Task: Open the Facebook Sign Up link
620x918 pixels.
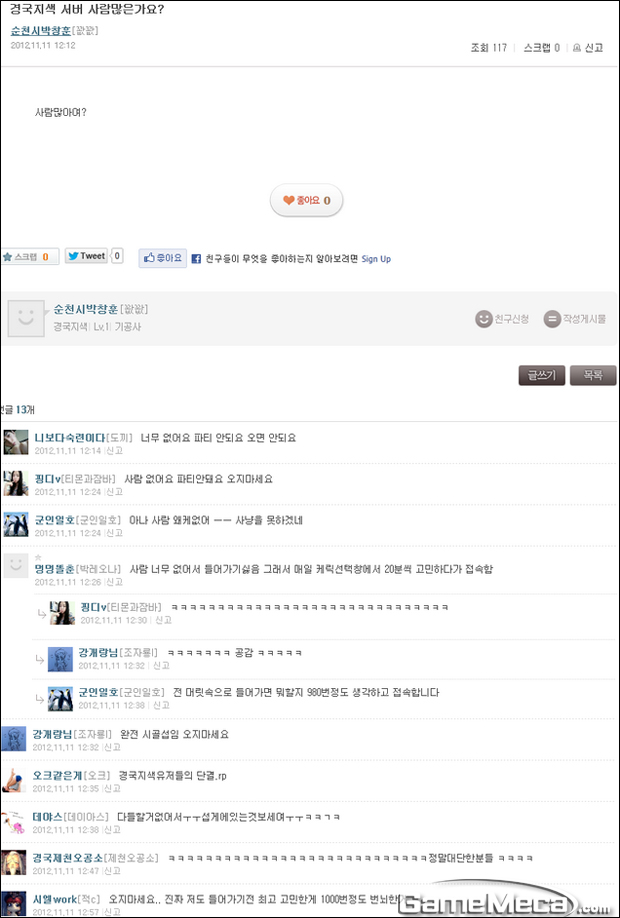Action: click(376, 259)
